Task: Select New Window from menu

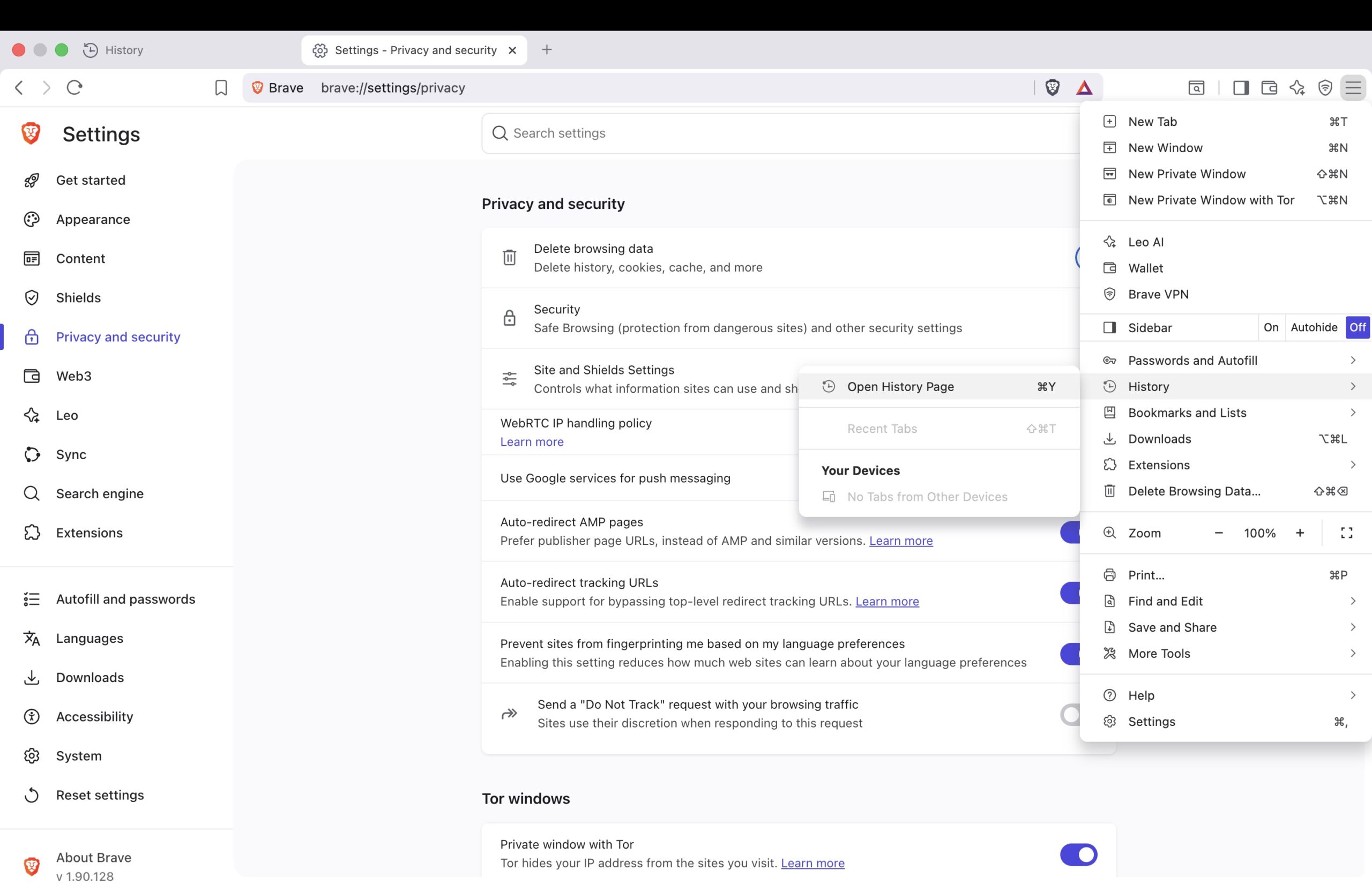Action: pos(1226,148)
